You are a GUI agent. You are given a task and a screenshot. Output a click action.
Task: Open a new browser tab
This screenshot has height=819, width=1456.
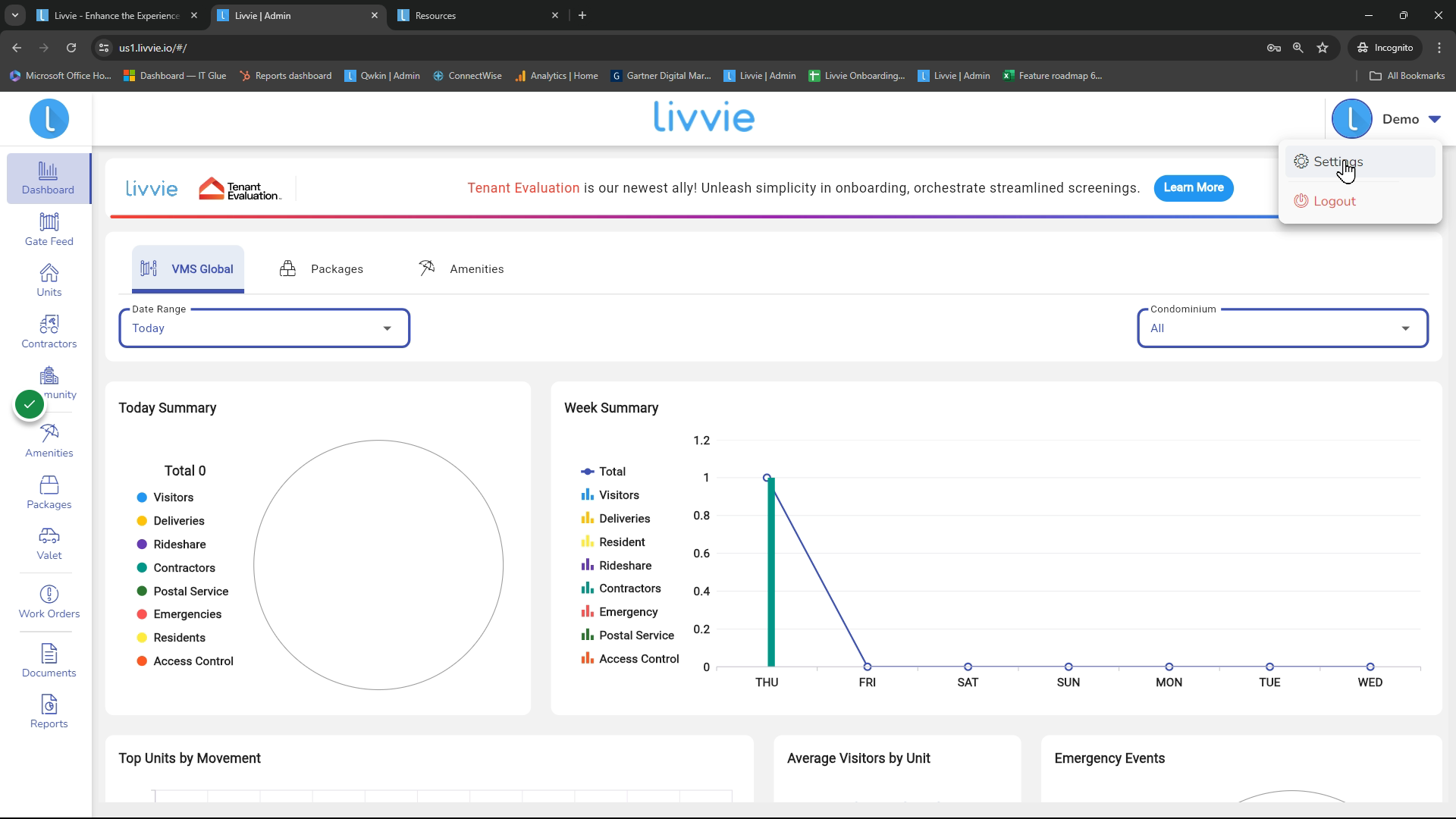pyautogui.click(x=582, y=15)
